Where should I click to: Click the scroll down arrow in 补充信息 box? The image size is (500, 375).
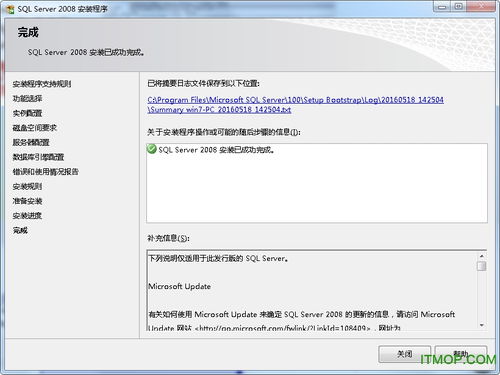point(482,325)
